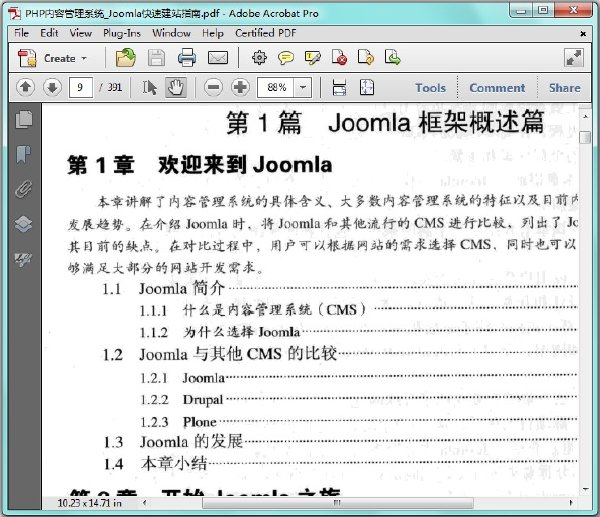
Task: Choose the Select text tool
Action: point(150,87)
